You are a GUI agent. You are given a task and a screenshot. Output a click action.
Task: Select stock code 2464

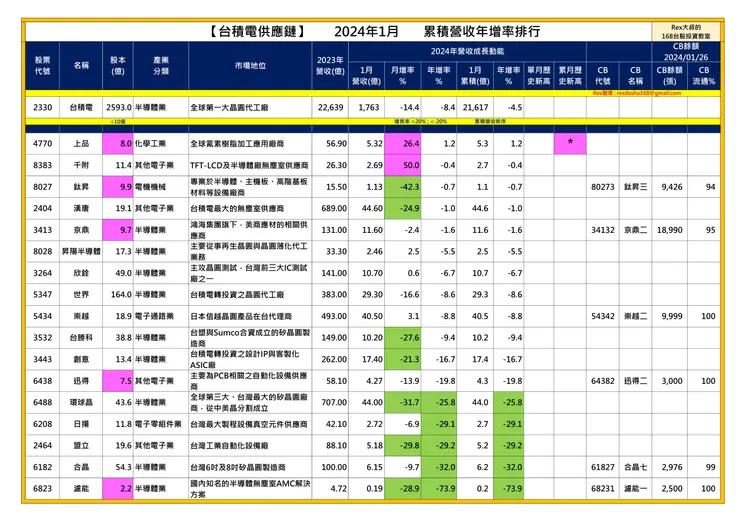pyautogui.click(x=42, y=446)
